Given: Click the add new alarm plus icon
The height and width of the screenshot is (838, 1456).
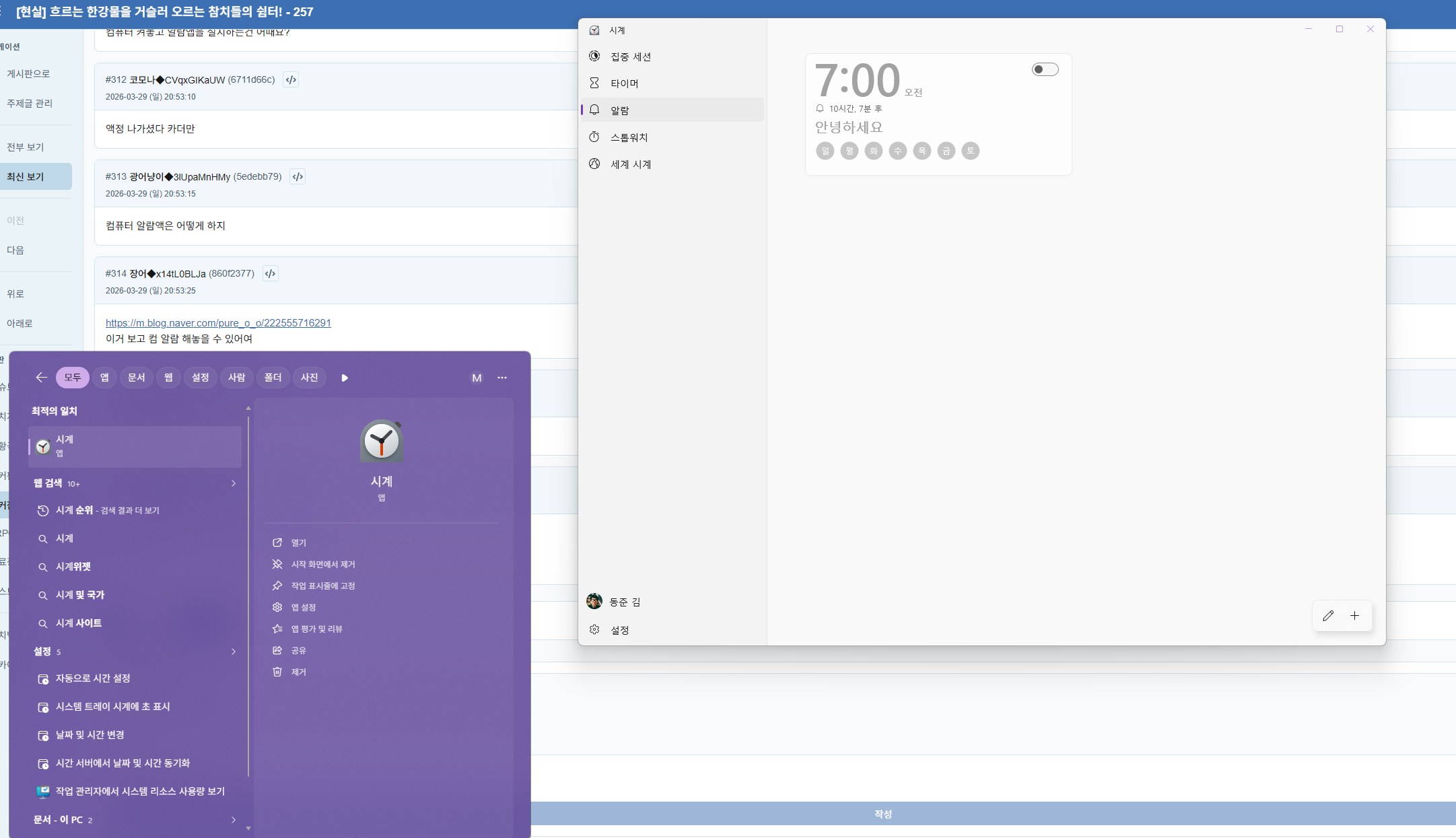Looking at the screenshot, I should 1354,616.
